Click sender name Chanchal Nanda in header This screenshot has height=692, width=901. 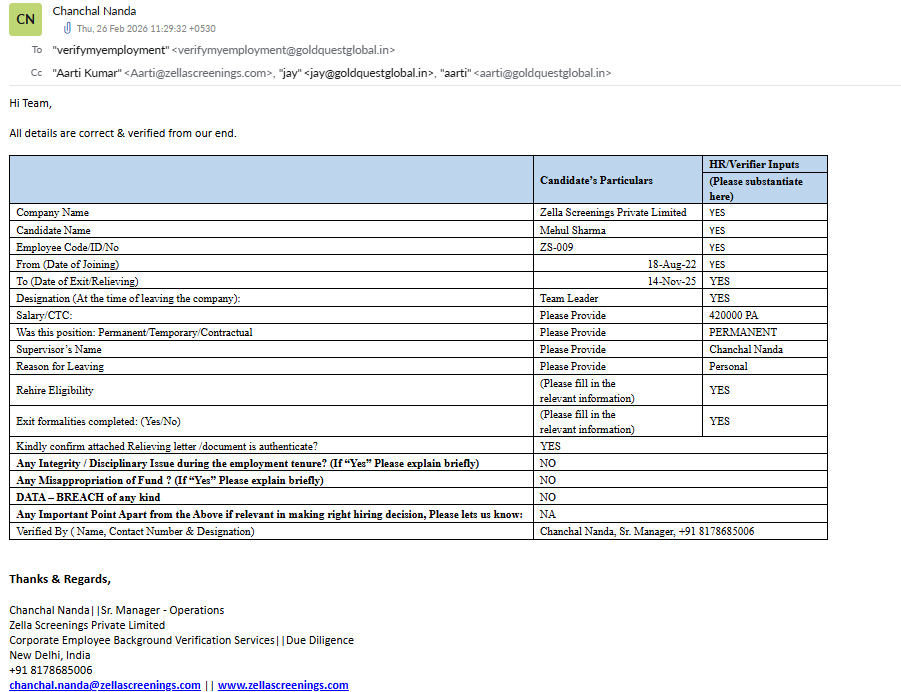pyautogui.click(x=94, y=11)
